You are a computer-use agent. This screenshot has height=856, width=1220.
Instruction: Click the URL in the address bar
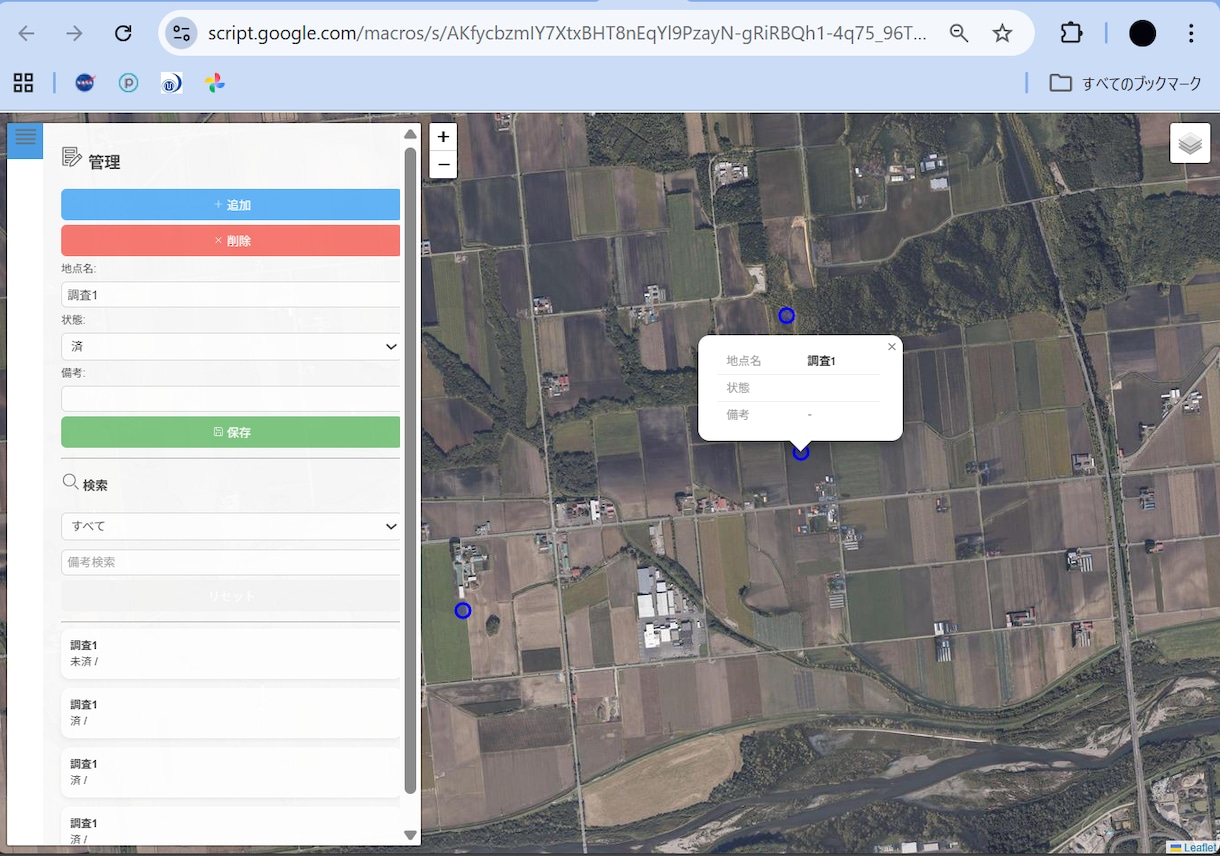pos(567,33)
